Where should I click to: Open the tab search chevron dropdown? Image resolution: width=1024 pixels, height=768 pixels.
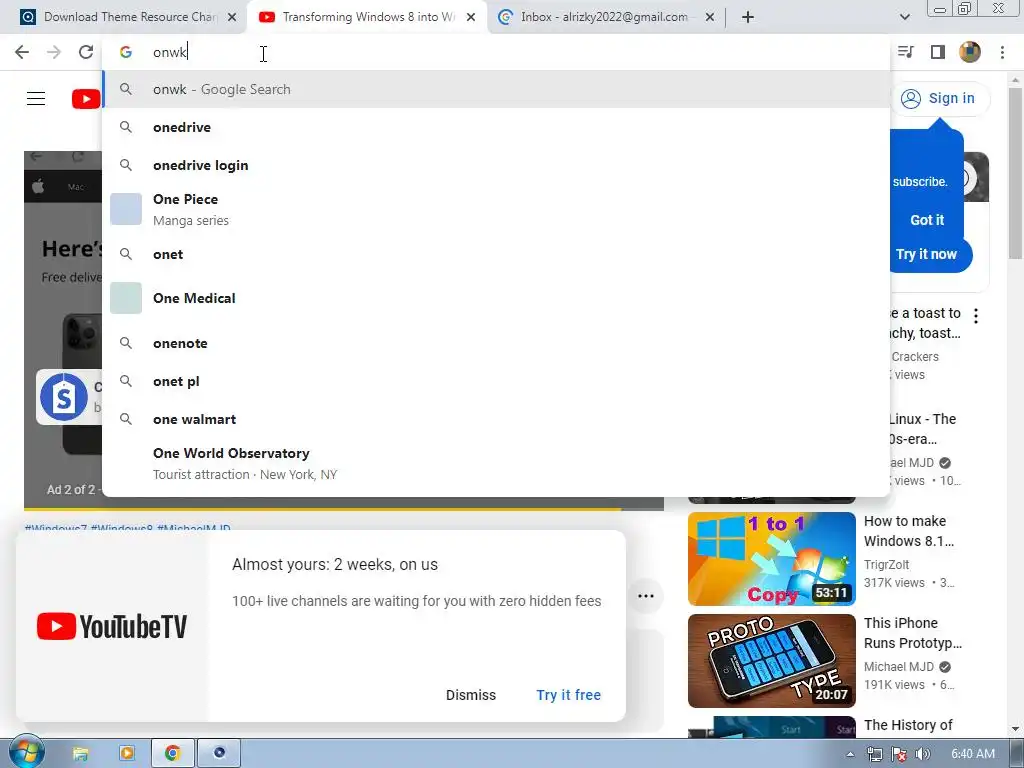pyautogui.click(x=904, y=17)
